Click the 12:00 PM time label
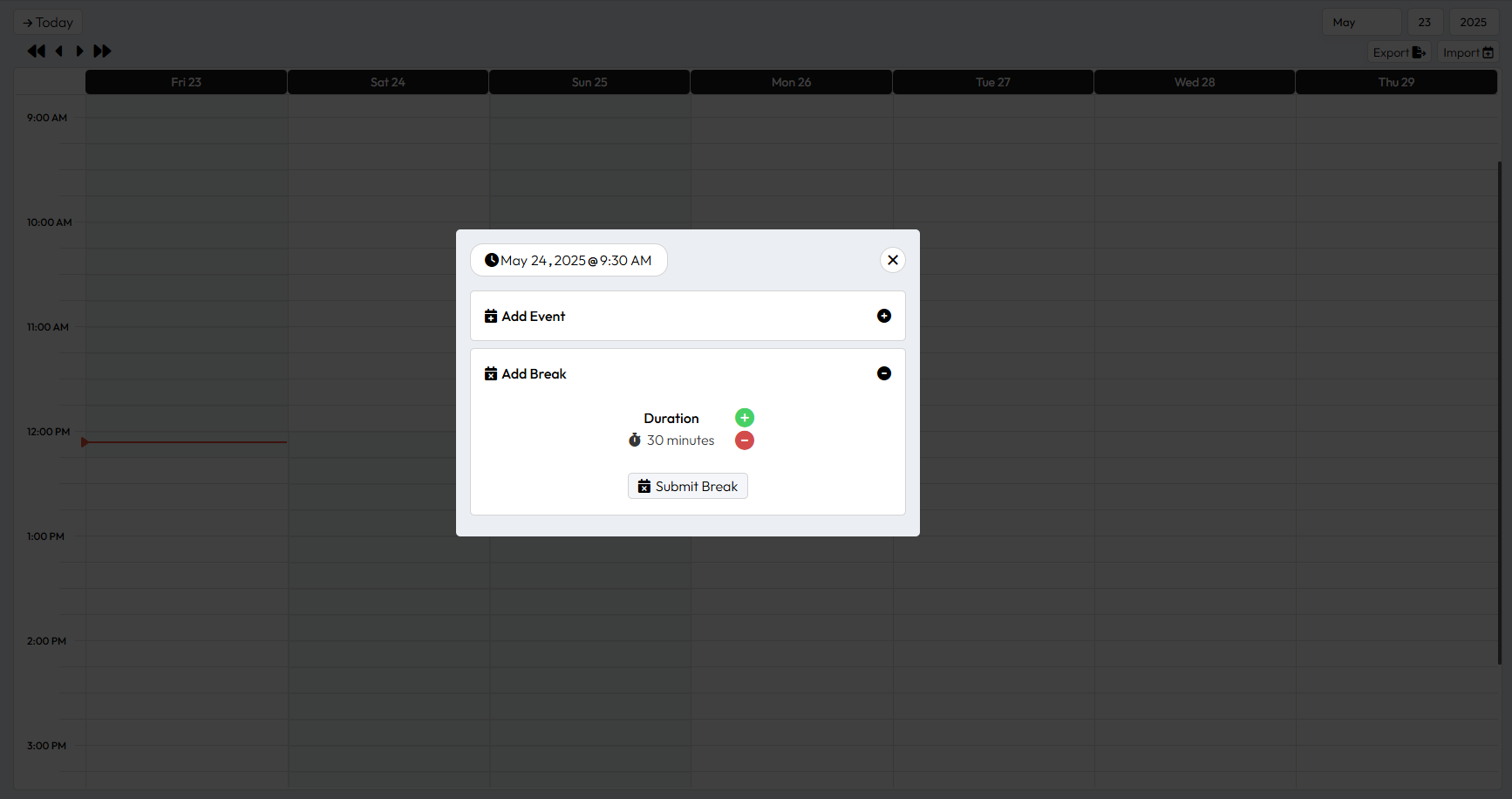This screenshot has width=1512, height=799. (x=48, y=432)
